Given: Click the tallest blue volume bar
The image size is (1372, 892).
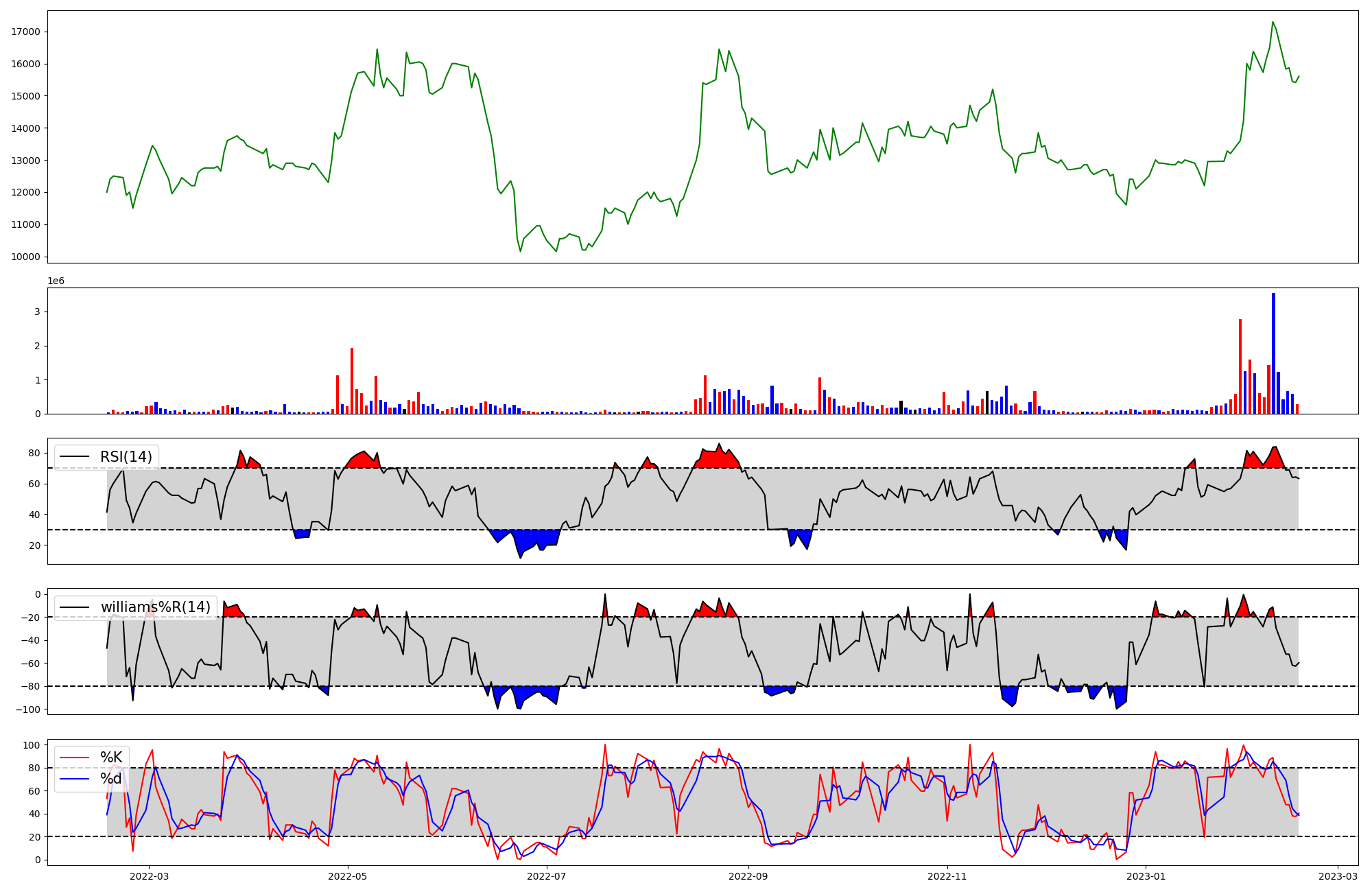Looking at the screenshot, I should point(1273,353).
